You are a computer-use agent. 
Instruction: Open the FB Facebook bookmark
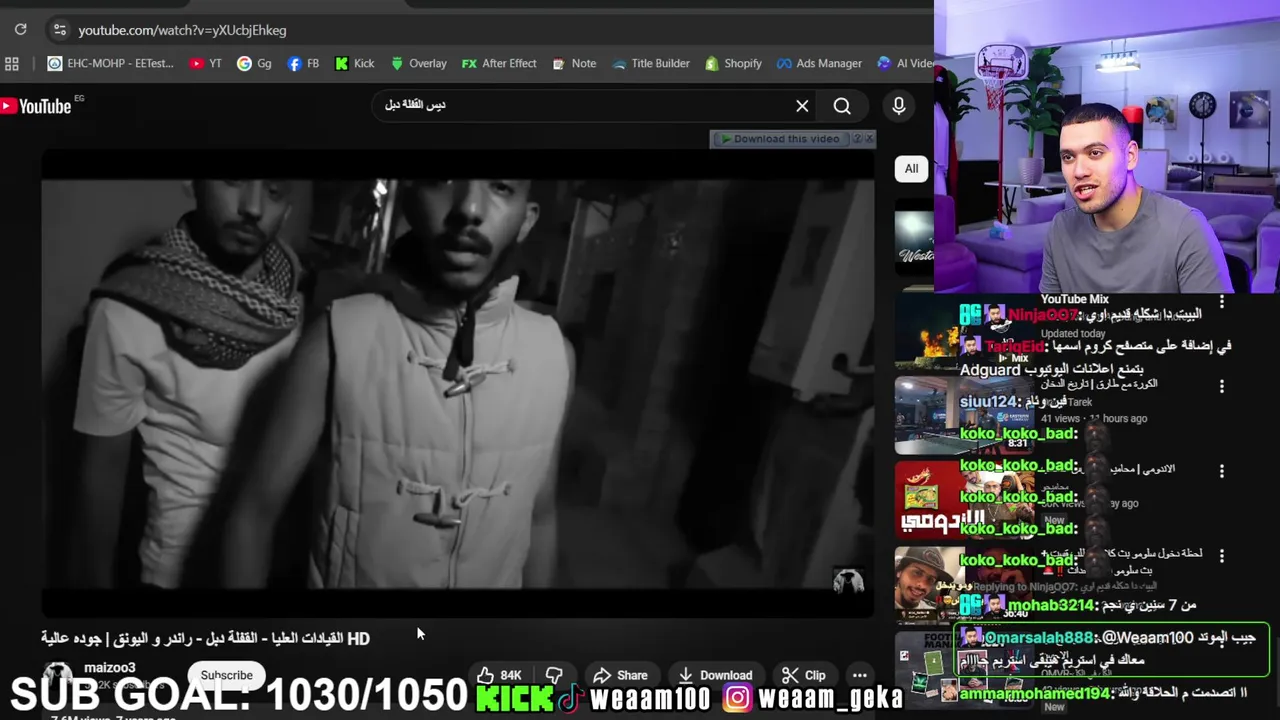pyautogui.click(x=303, y=64)
